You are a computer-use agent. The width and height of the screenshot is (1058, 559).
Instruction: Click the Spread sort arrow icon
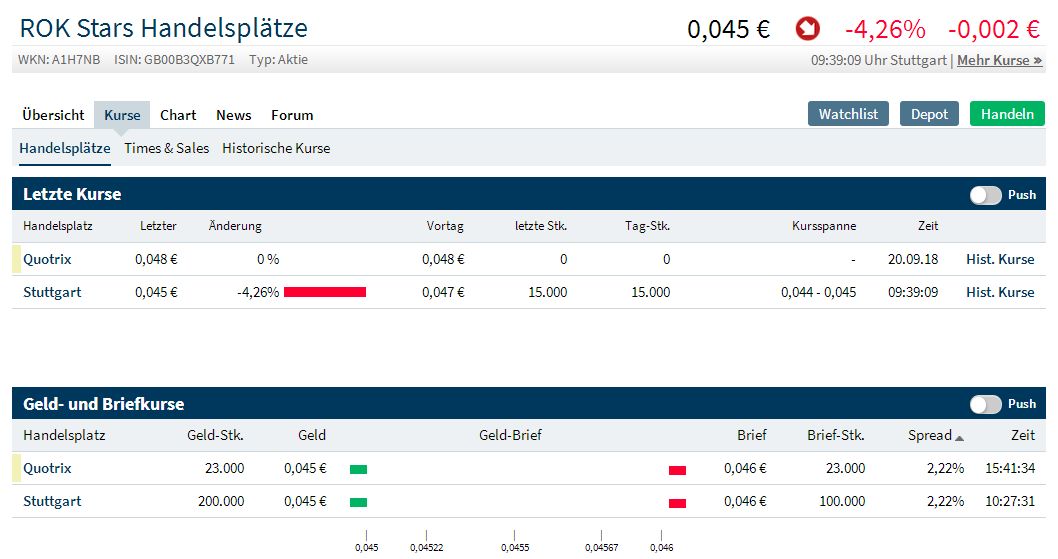(960, 437)
